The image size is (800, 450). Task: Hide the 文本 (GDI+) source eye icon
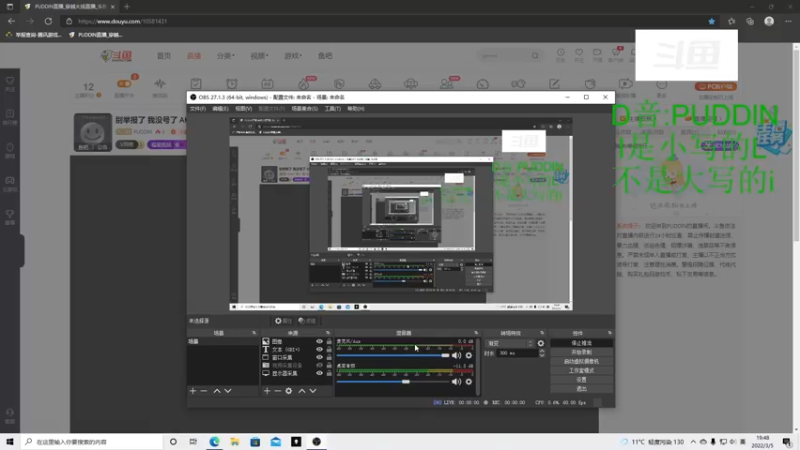[x=319, y=349]
